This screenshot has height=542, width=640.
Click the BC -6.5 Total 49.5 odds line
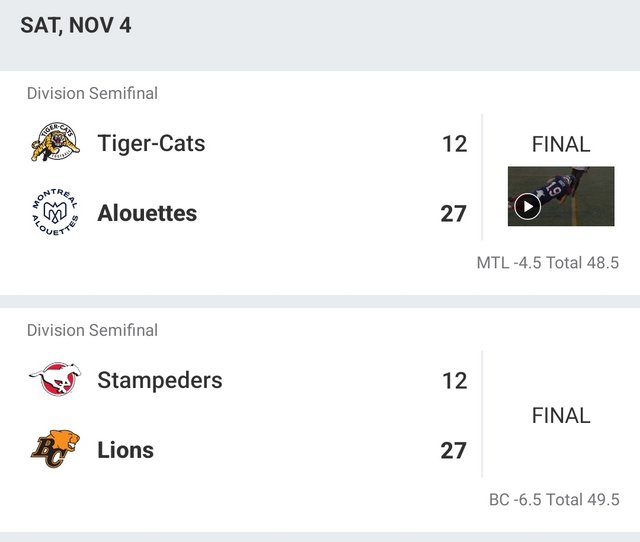coord(554,500)
